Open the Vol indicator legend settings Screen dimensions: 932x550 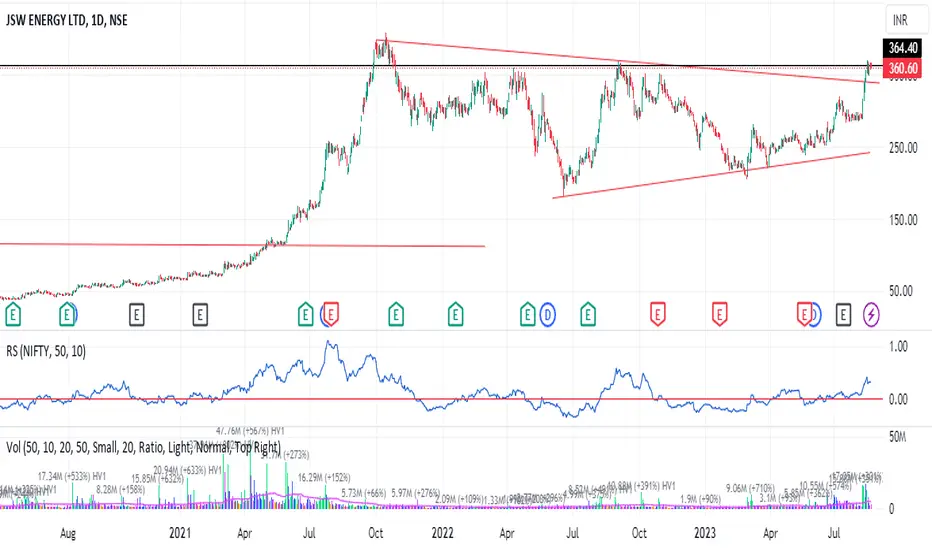(143, 447)
